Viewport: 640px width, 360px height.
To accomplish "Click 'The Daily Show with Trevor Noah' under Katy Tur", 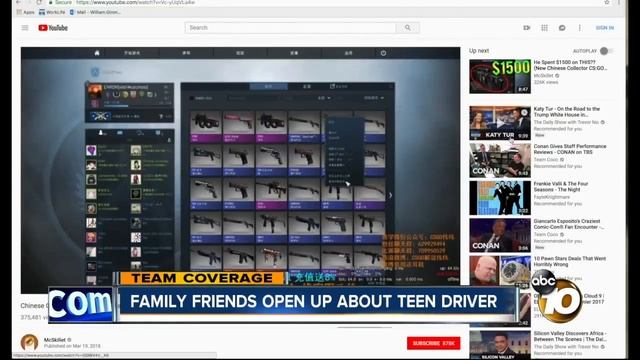I will click(x=567, y=122).
